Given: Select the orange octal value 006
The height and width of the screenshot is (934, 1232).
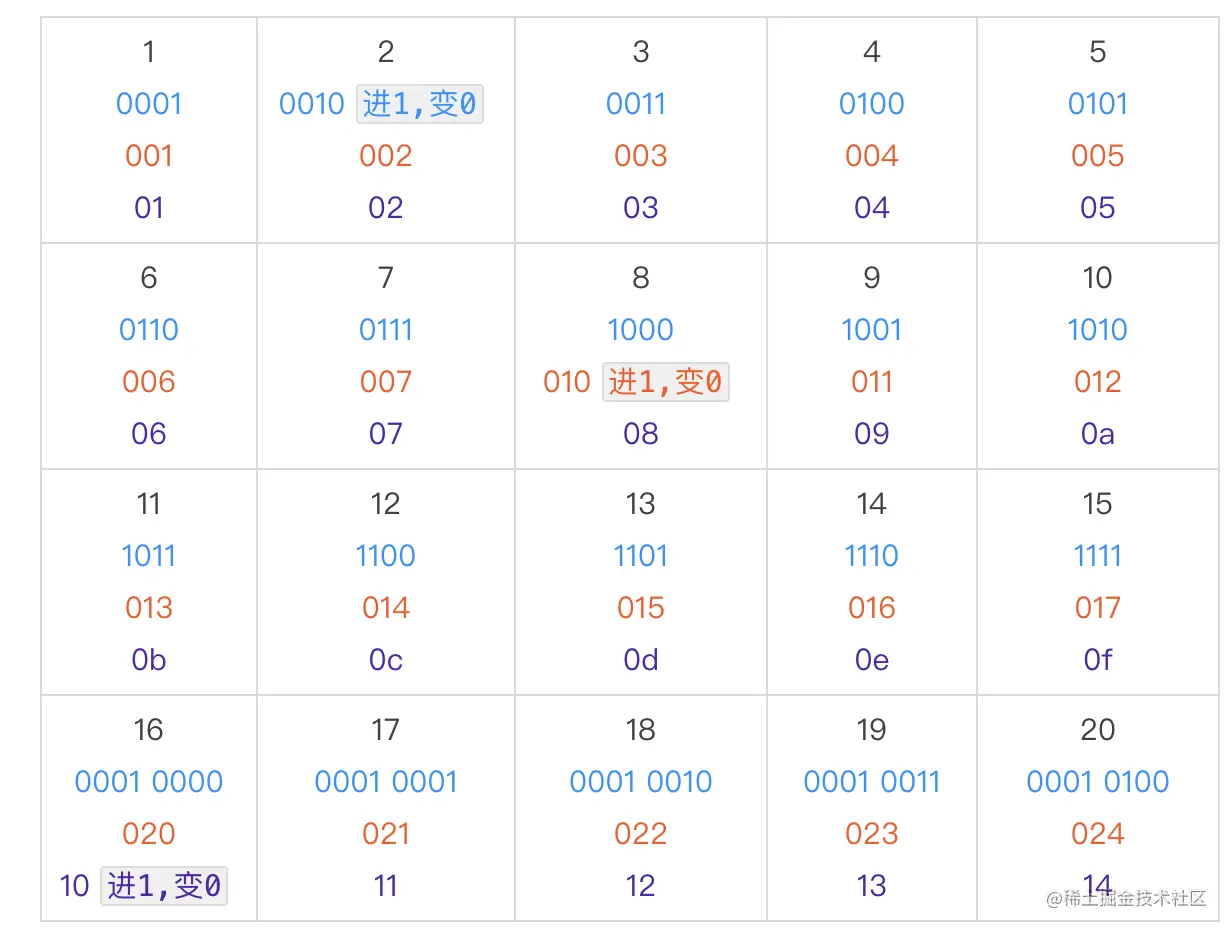Looking at the screenshot, I should pyautogui.click(x=149, y=382).
